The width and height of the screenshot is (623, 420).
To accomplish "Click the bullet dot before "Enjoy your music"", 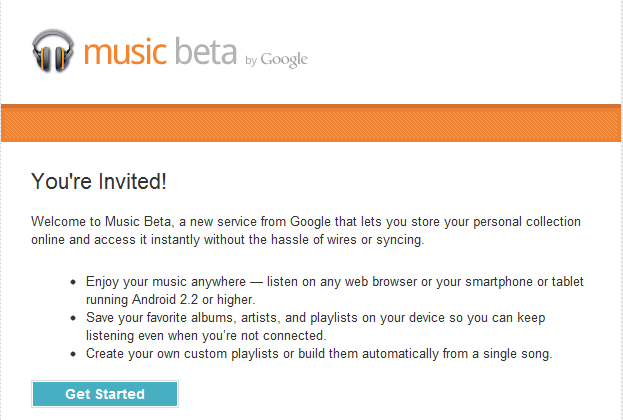I will (73, 281).
